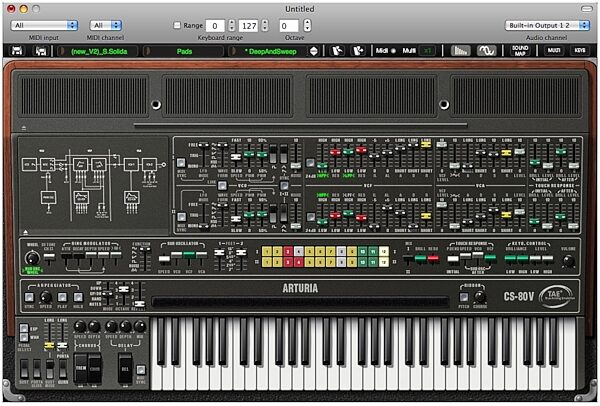Click the Arpeggiator SPEED knob
This screenshot has width=600, height=406.
(x=46, y=297)
